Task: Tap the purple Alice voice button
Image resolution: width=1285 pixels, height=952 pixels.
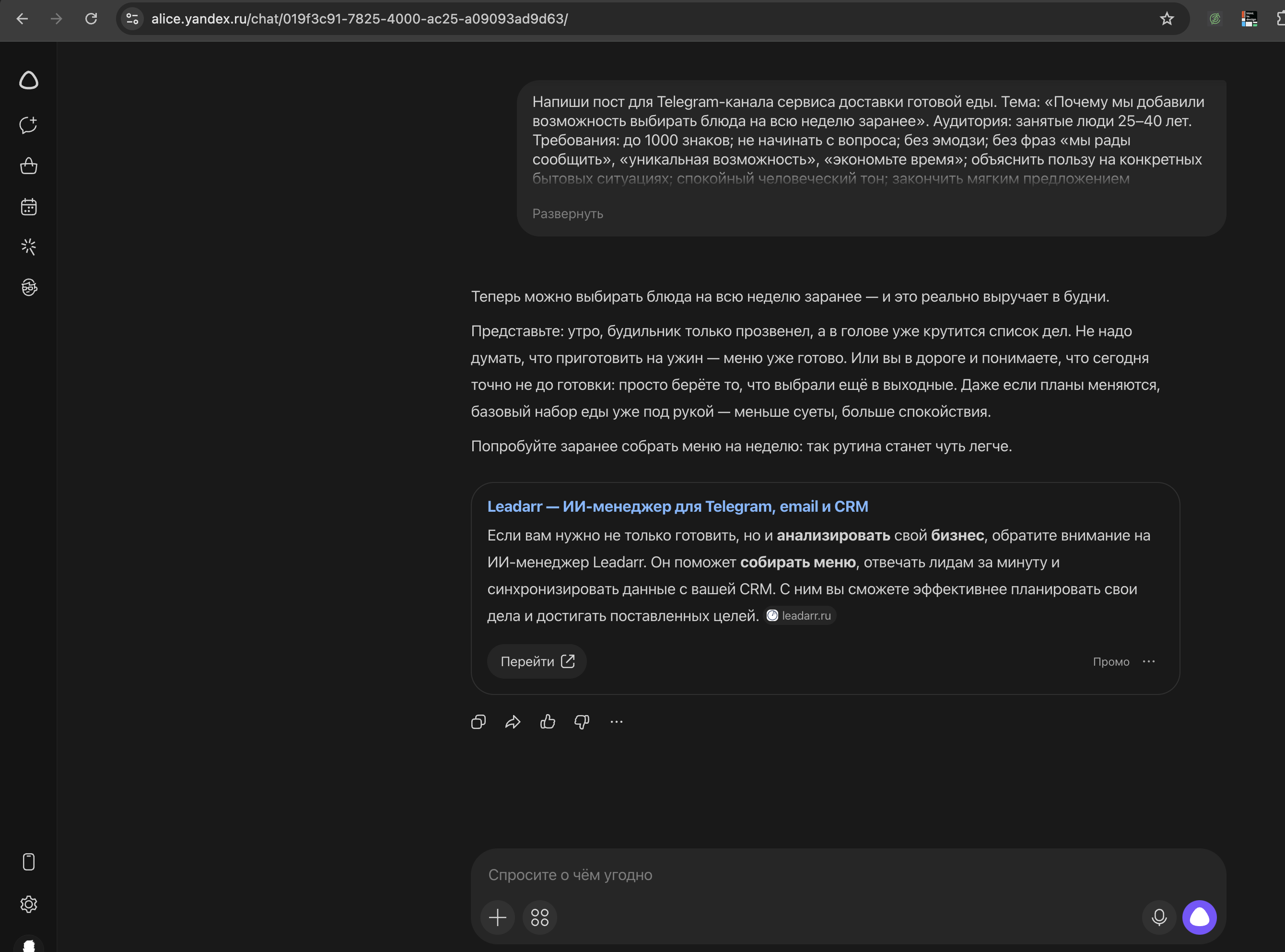Action: (x=1200, y=917)
